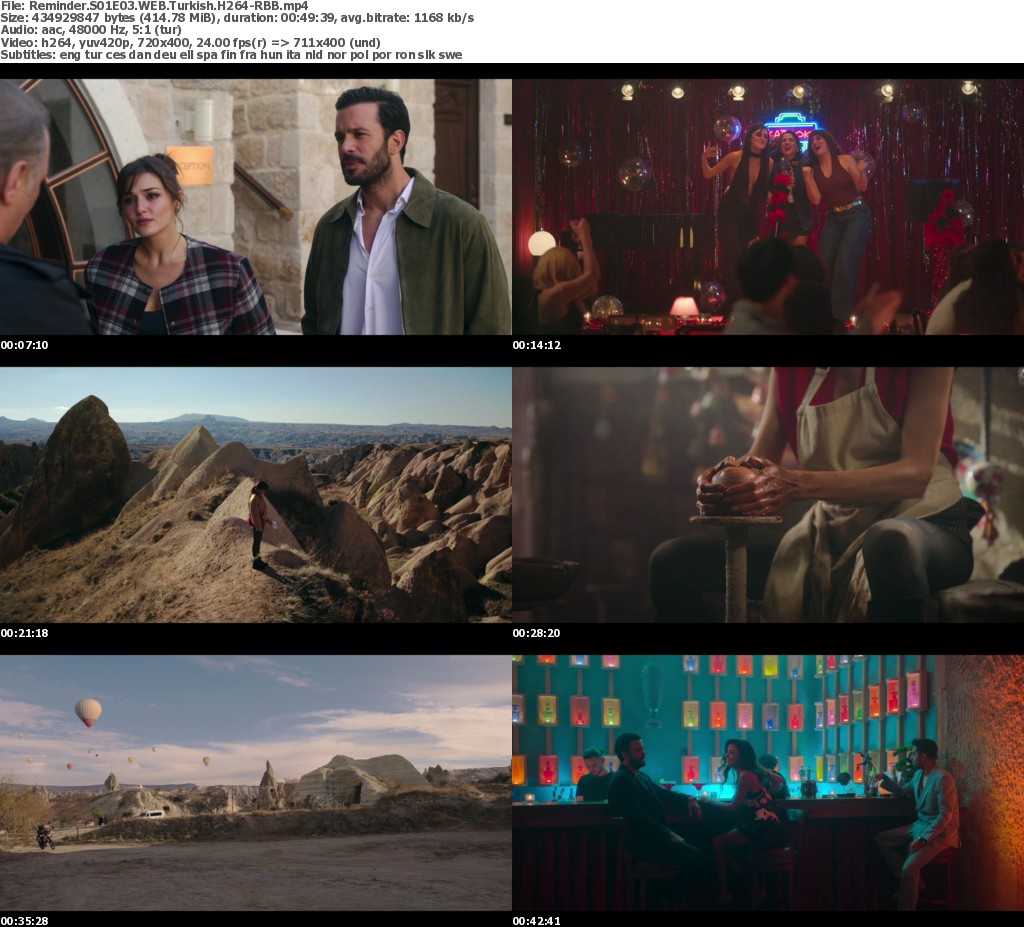Click the rocky valley landscape thumbnail
The image size is (1024, 927).
[255, 495]
